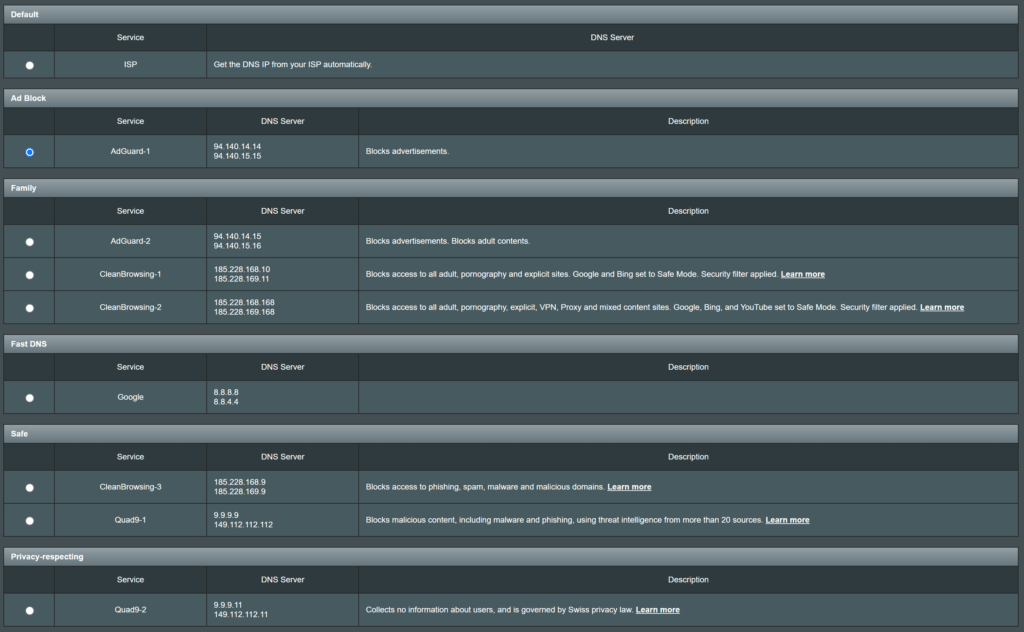Select CleanBrowsing-2 radio button
This screenshot has height=632, width=1024.
(29, 308)
